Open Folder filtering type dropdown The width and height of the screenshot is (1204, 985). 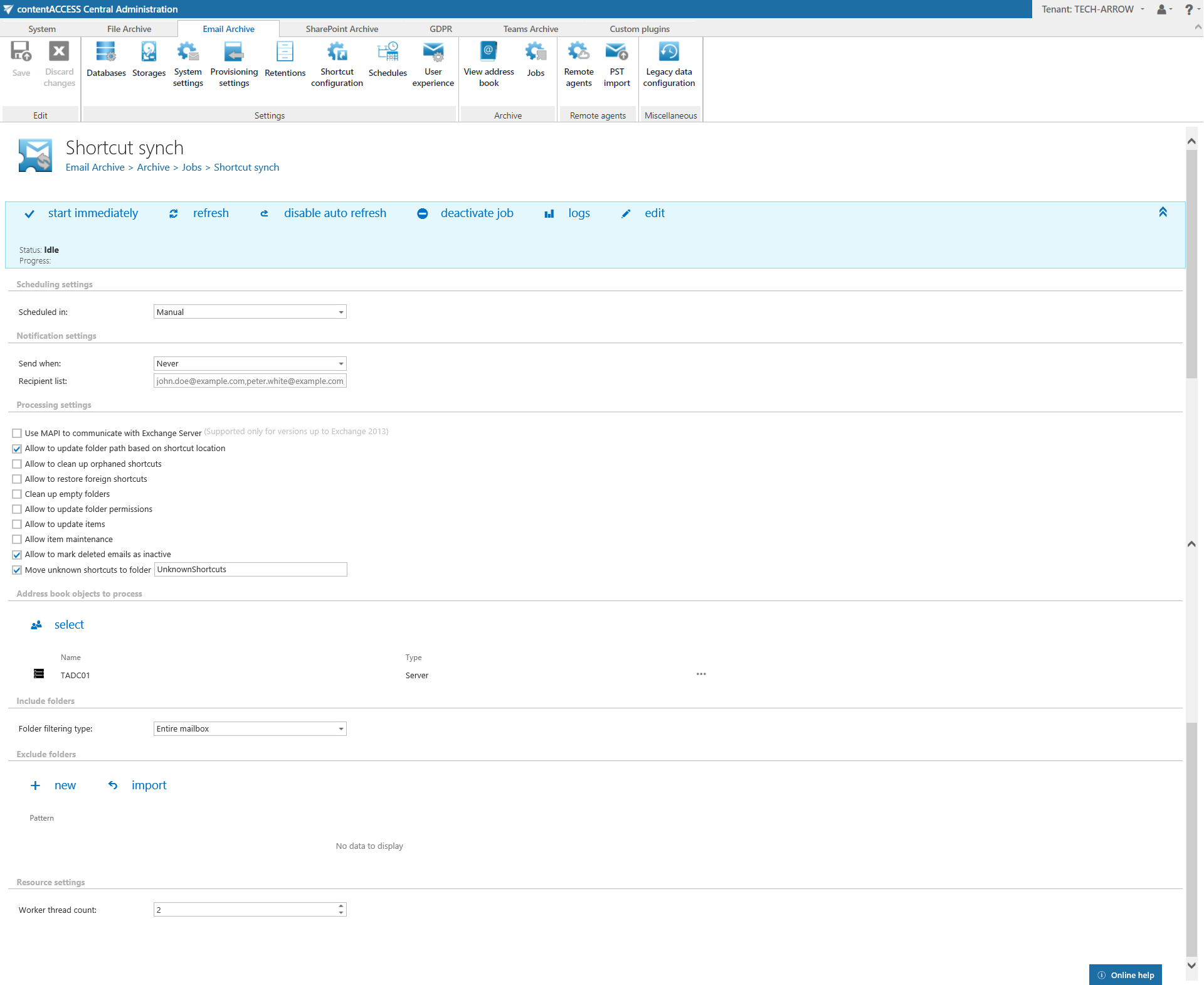click(x=250, y=729)
